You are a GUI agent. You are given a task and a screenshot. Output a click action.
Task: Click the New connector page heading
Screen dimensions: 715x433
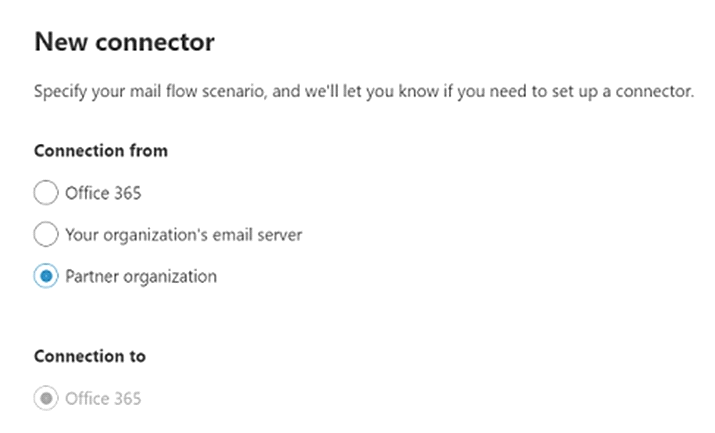pyautogui.click(x=124, y=42)
